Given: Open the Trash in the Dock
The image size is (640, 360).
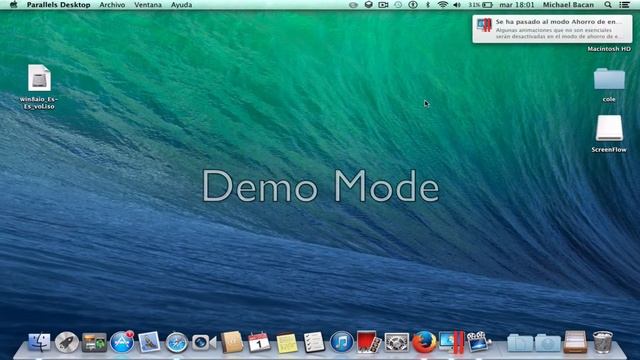Looking at the screenshot, I should point(602,342).
